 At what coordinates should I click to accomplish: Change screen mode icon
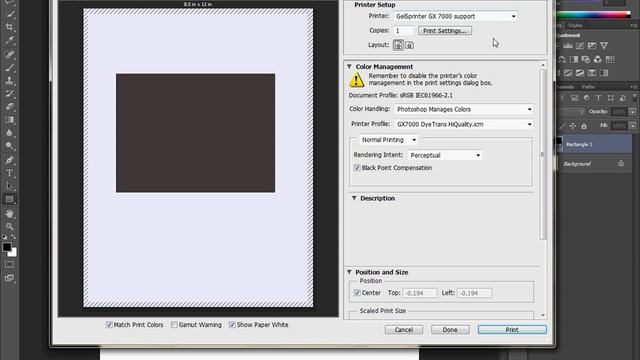coord(9,278)
